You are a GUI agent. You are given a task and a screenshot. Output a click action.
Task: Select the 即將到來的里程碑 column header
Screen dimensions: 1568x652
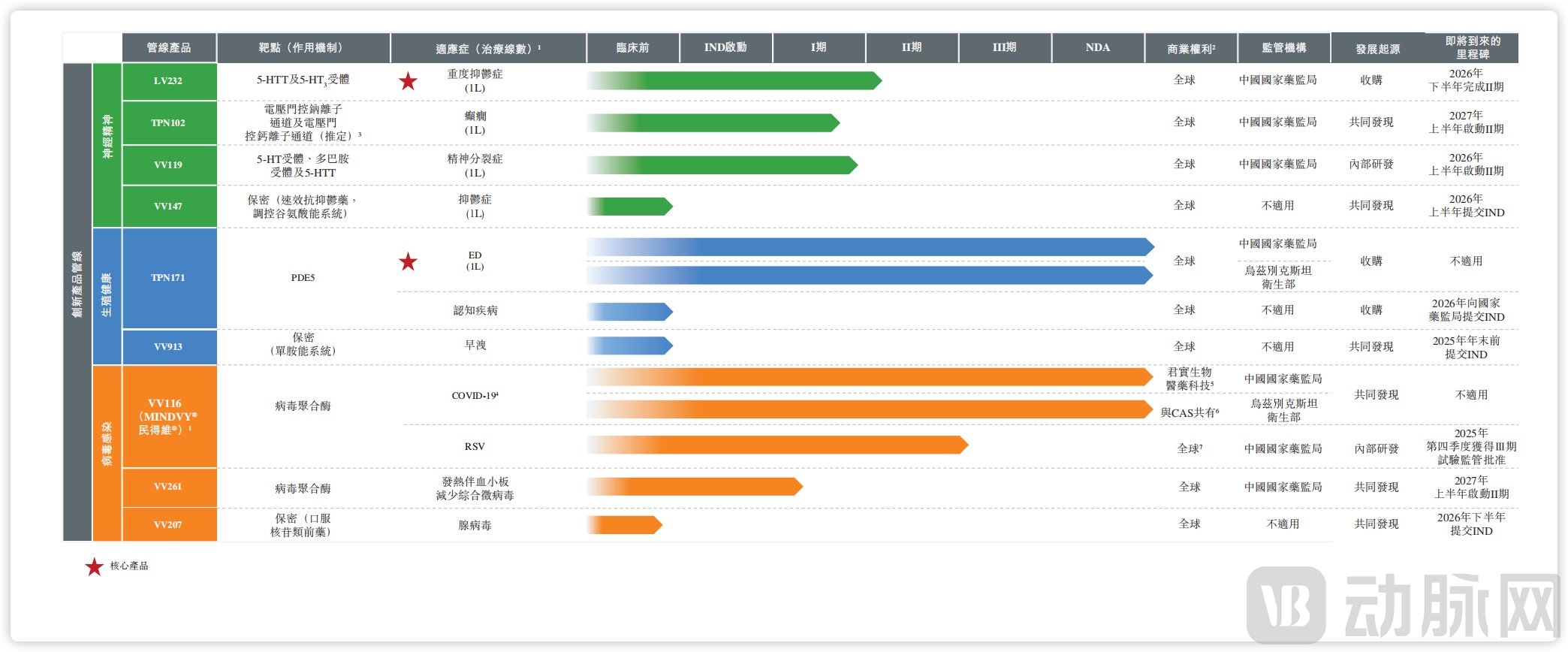point(1473,47)
